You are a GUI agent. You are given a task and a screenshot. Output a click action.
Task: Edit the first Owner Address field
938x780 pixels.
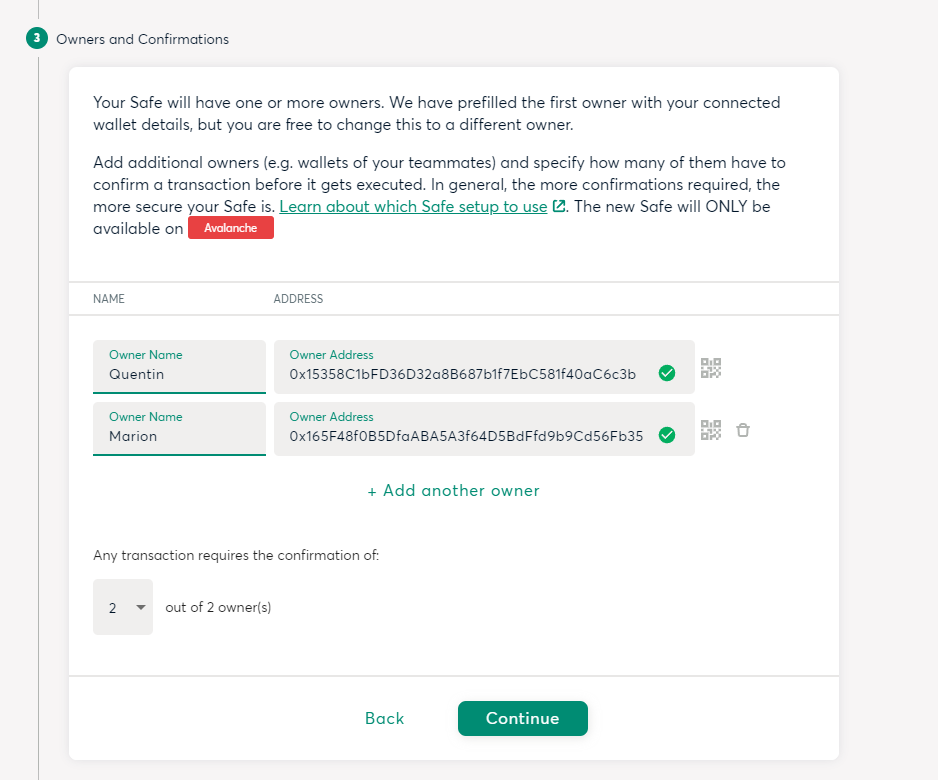click(x=465, y=374)
